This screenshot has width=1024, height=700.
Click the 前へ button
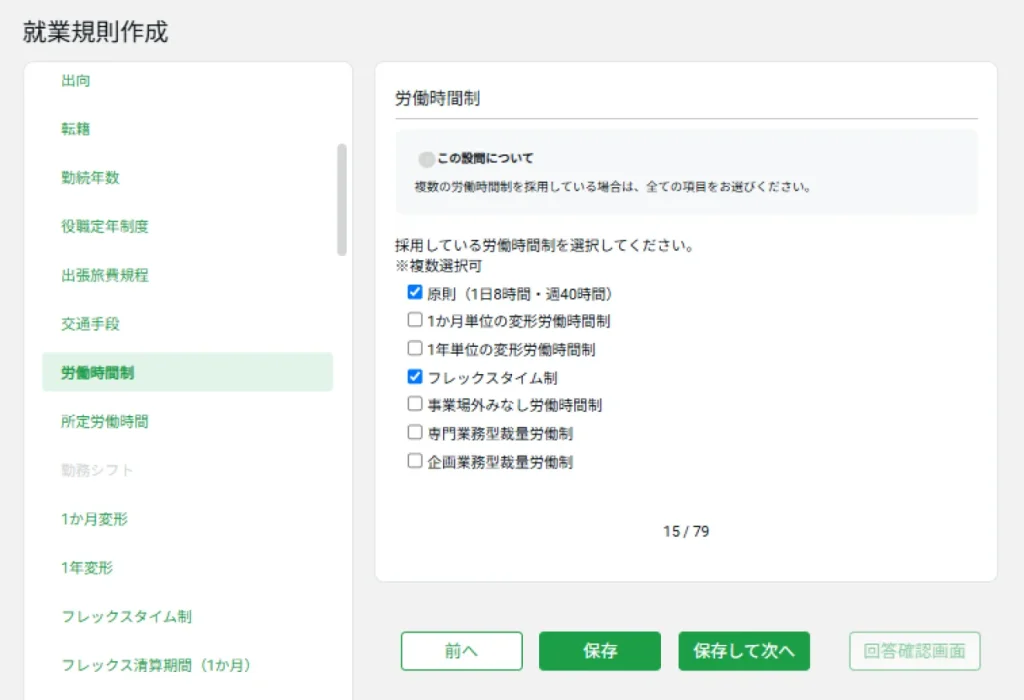tap(461, 651)
